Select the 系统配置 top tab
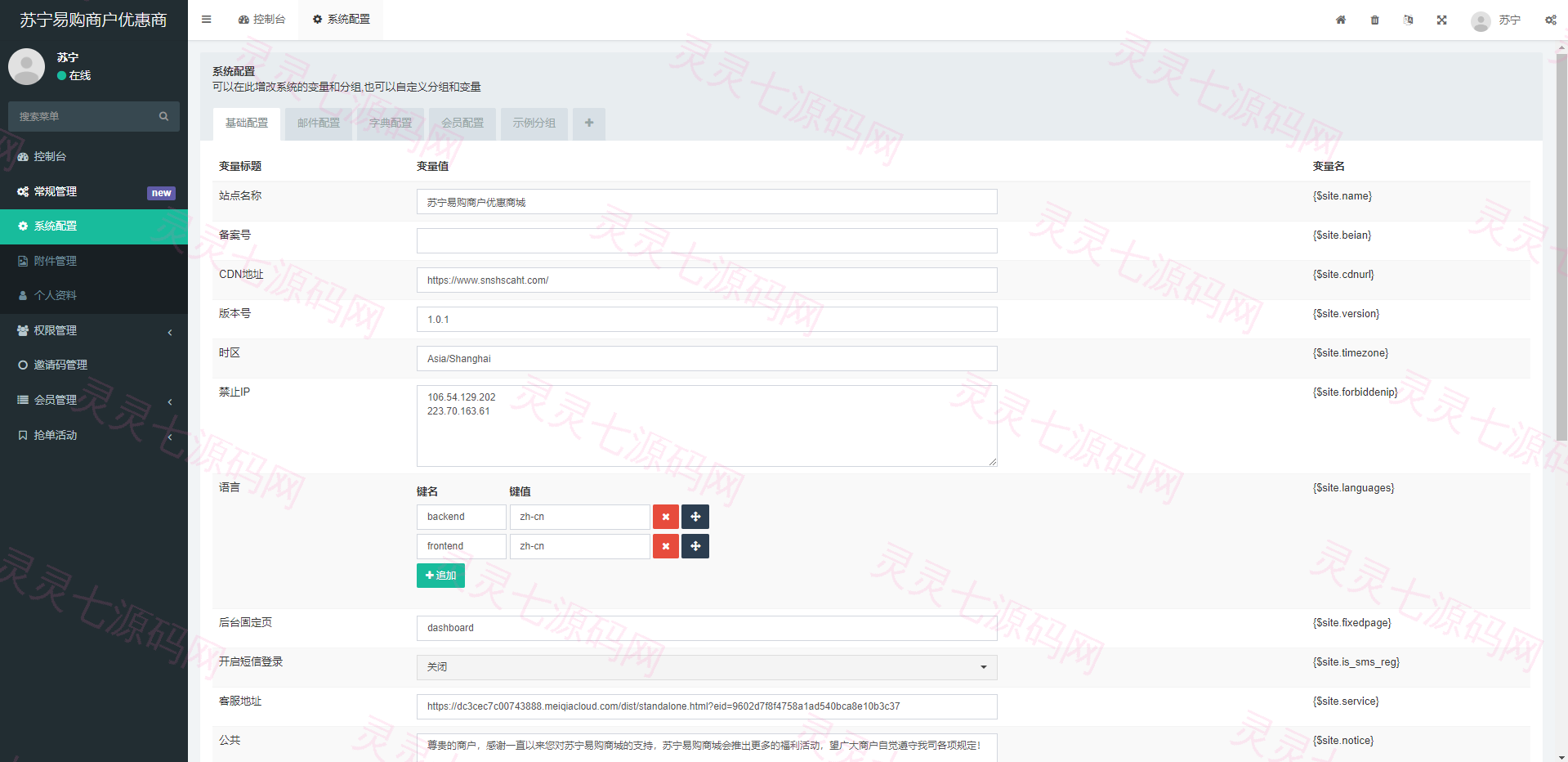 [342, 20]
